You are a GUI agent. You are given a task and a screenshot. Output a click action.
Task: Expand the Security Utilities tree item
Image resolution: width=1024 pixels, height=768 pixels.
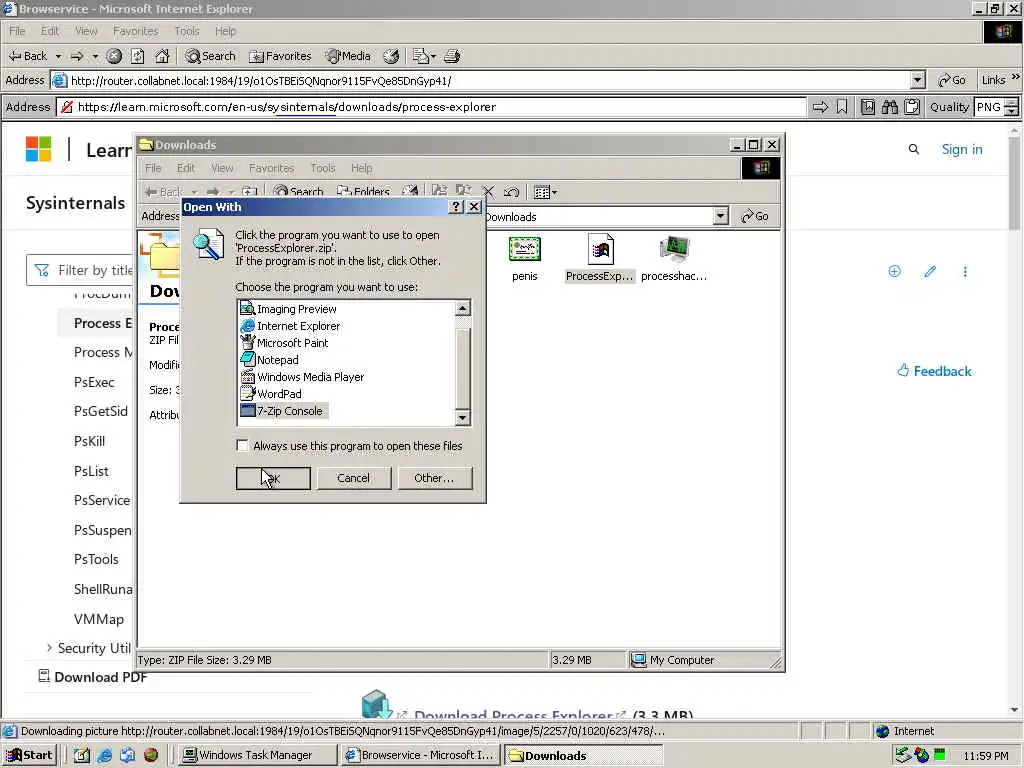[x=49, y=648]
